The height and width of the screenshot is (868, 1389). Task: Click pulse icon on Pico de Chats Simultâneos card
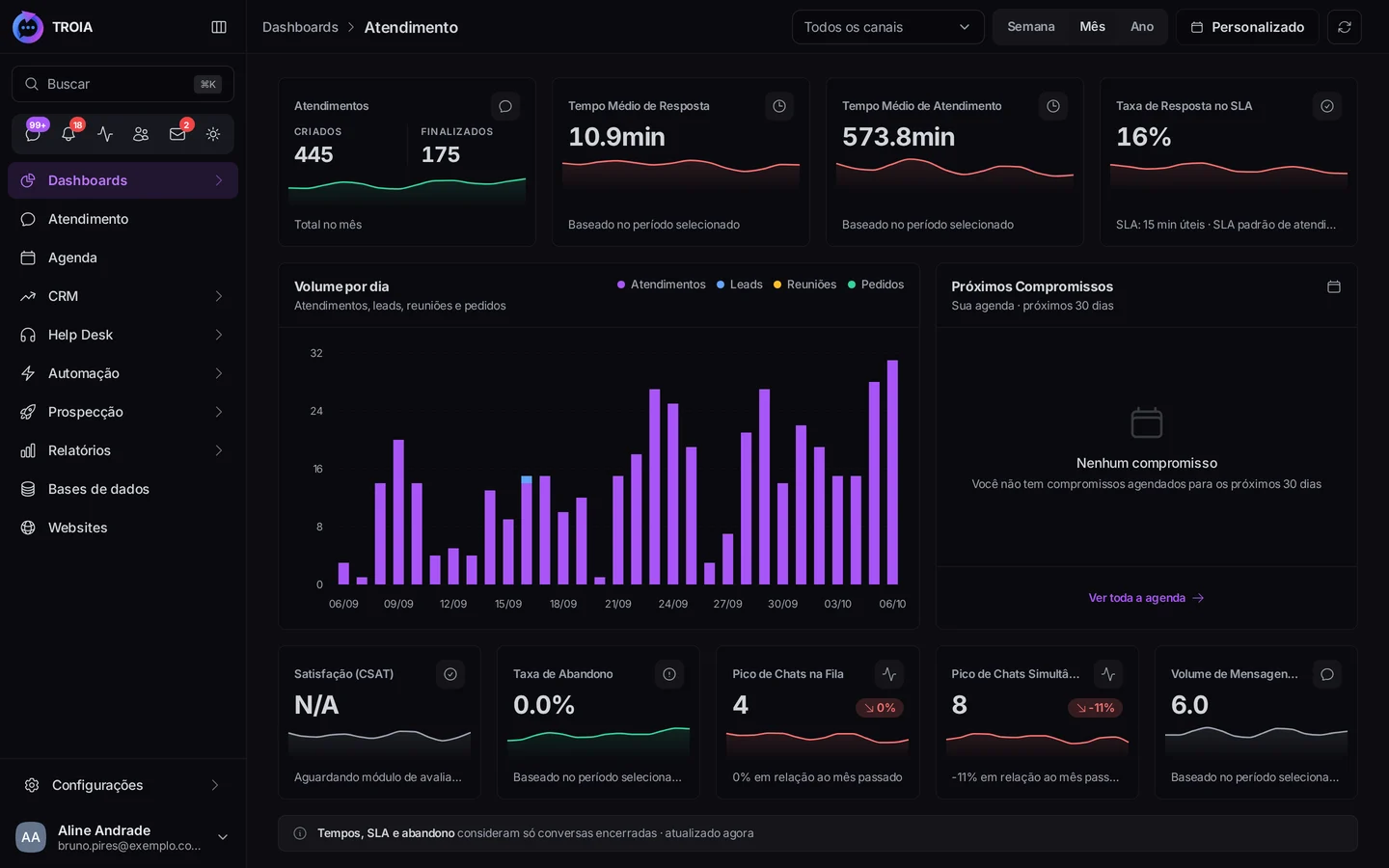(1108, 674)
